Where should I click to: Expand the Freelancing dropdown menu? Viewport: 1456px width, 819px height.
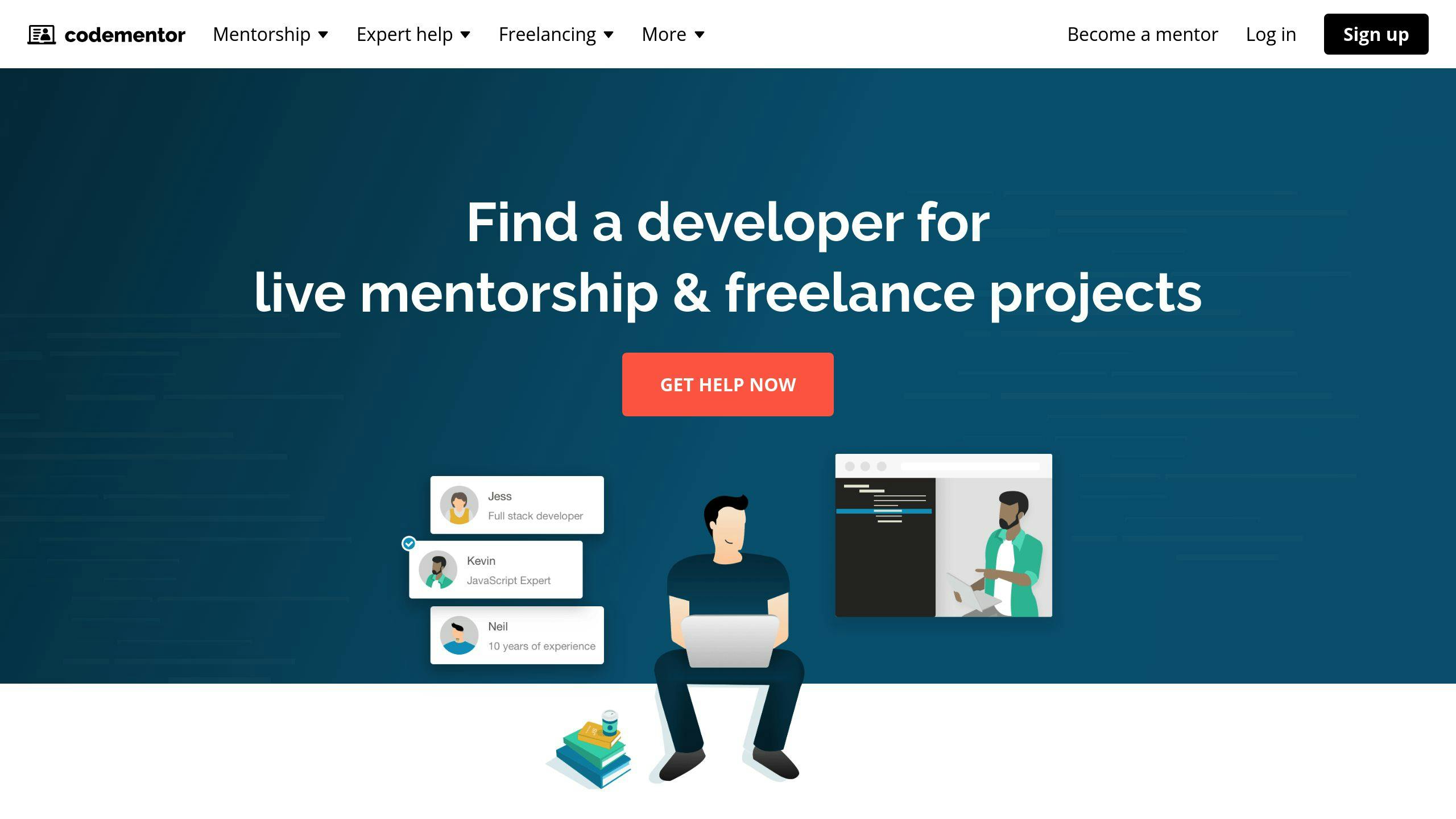pyautogui.click(x=557, y=34)
